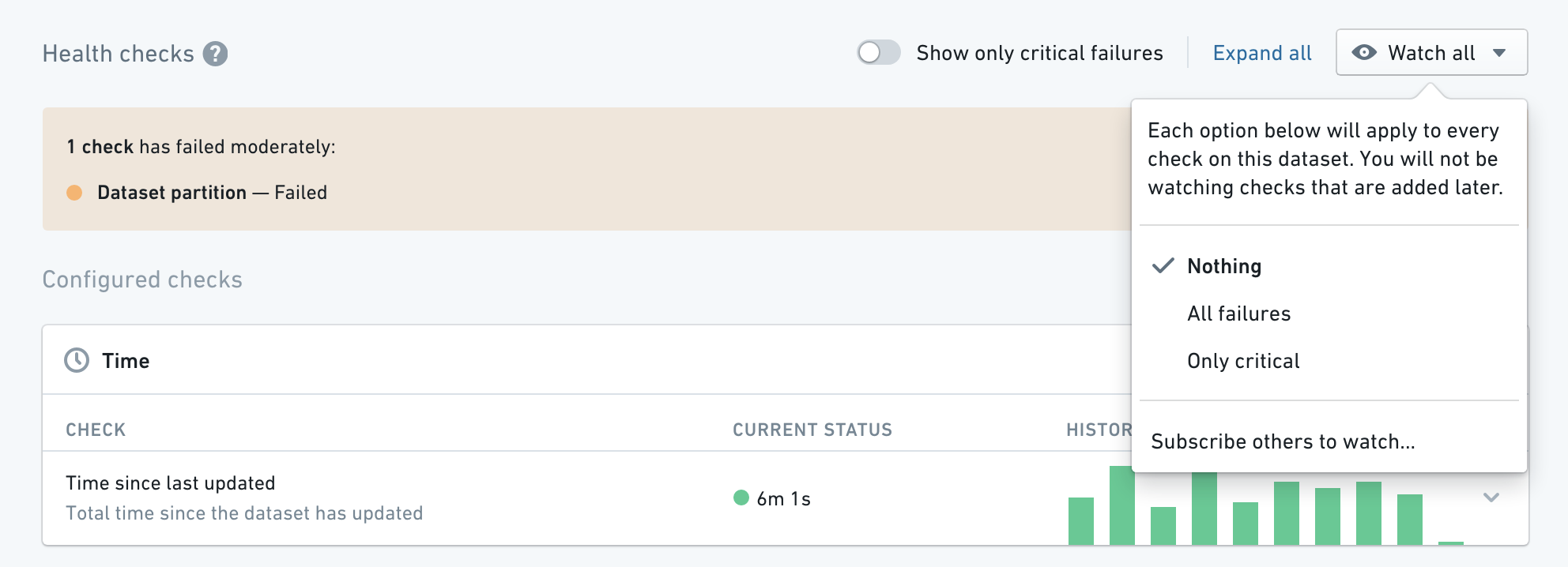Screen dimensions: 1568x567
Task: Click the Time section header
Action: click(126, 361)
